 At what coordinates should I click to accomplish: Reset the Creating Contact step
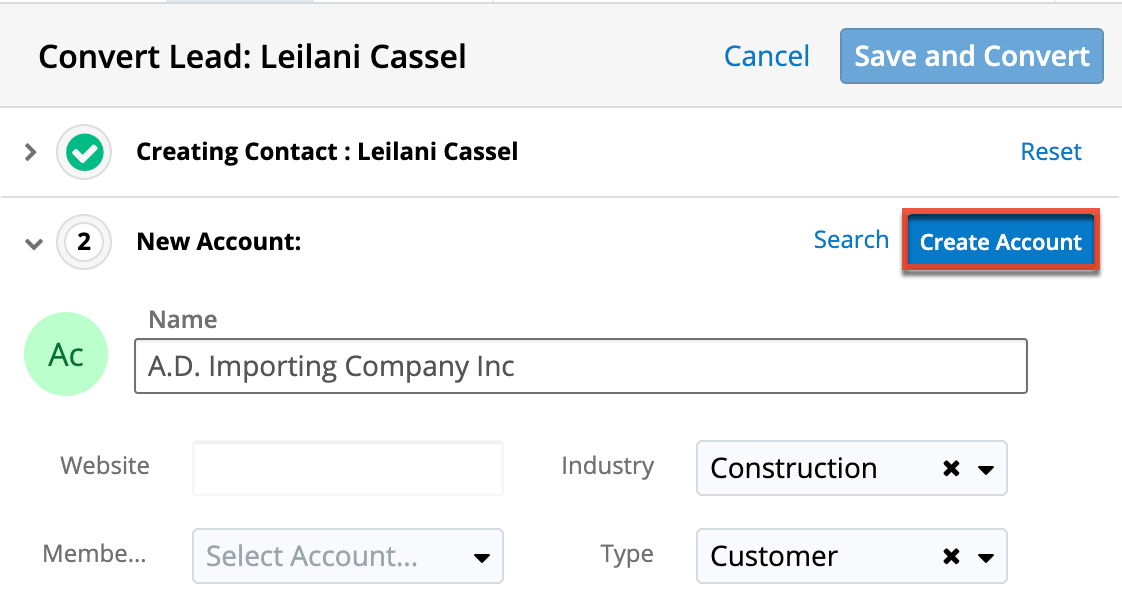[x=1051, y=151]
